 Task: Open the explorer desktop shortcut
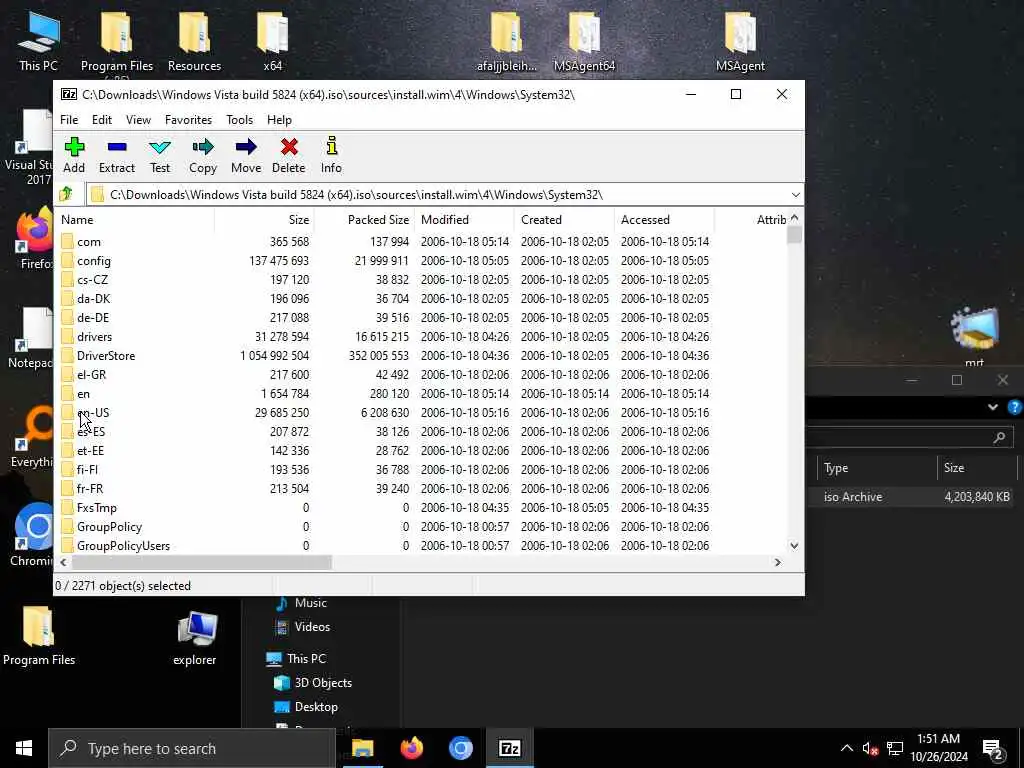click(x=195, y=637)
